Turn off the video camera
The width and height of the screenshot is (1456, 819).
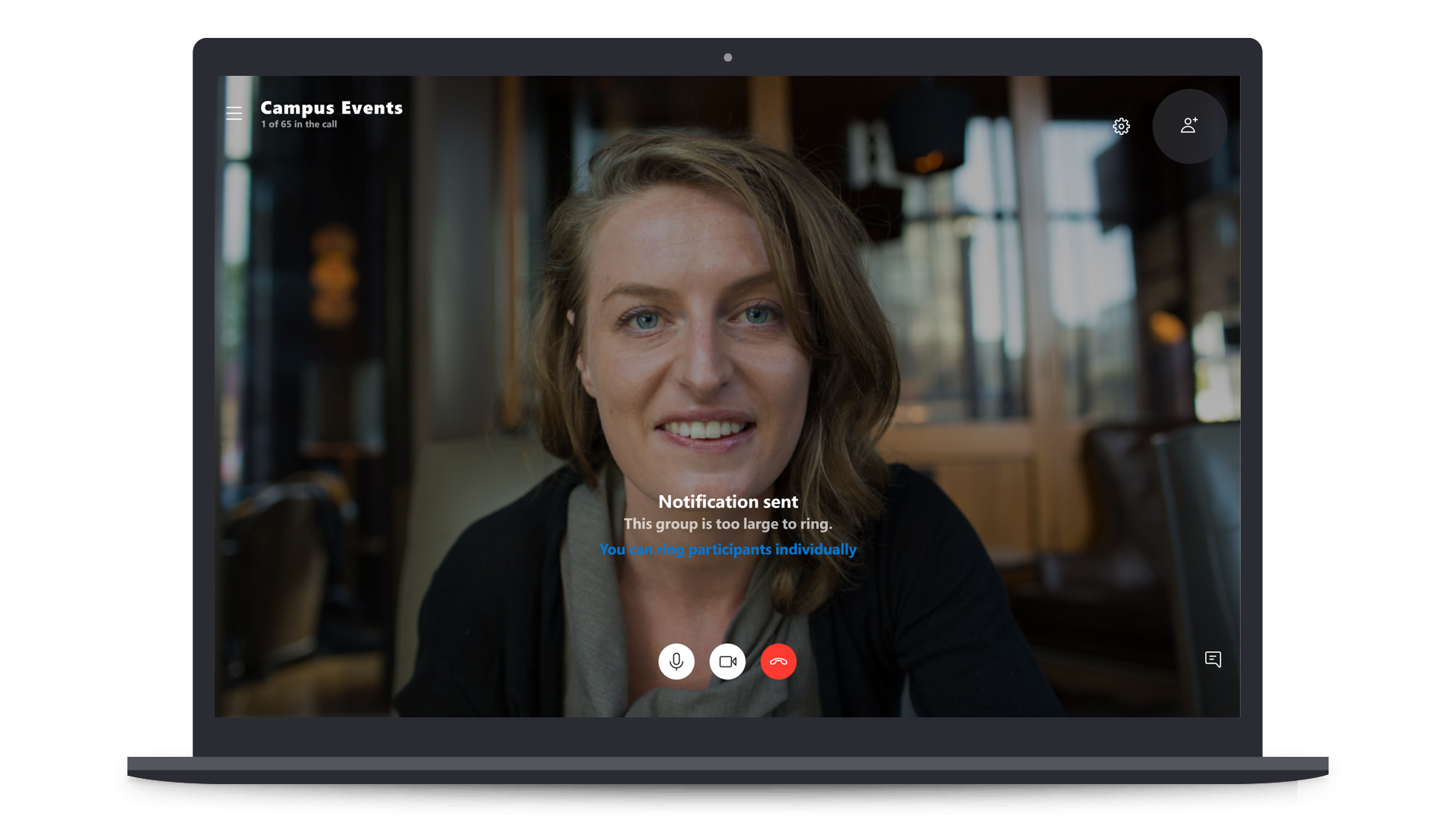pos(727,661)
